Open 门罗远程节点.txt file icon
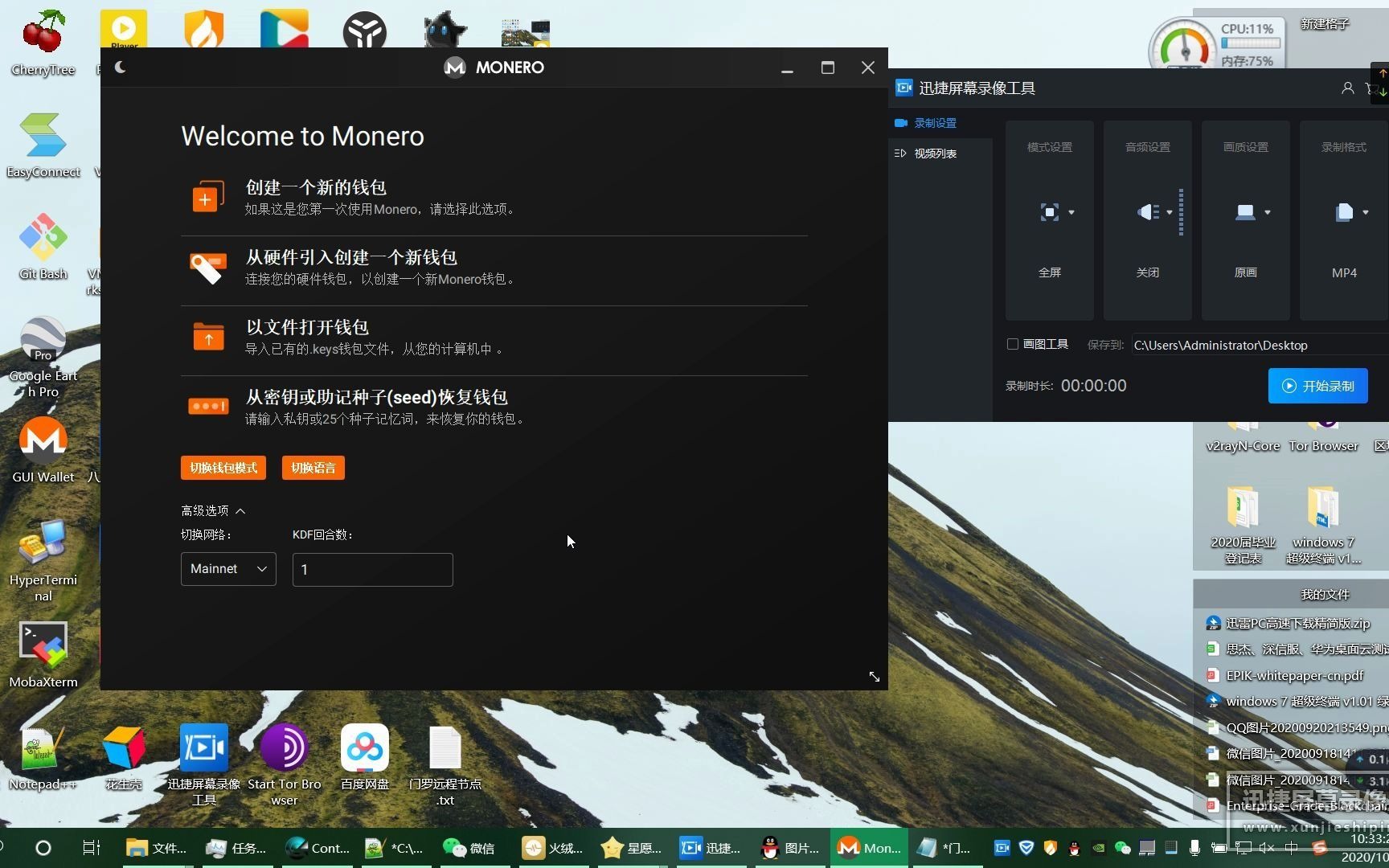This screenshot has height=868, width=1389. click(445, 764)
